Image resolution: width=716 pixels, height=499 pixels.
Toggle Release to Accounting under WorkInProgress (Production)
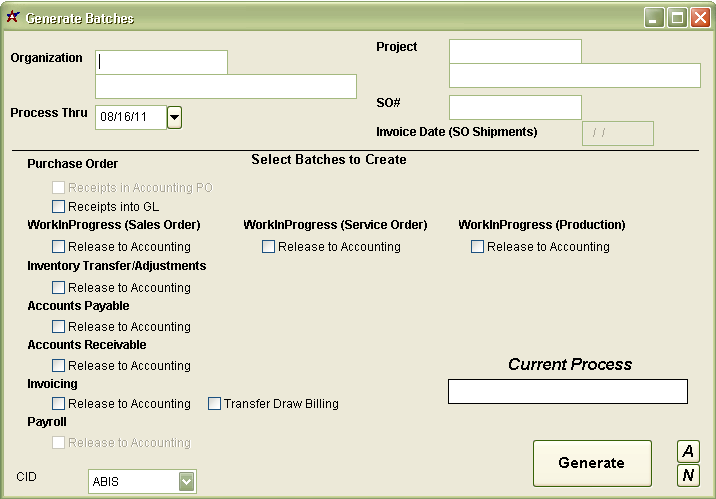pos(477,246)
